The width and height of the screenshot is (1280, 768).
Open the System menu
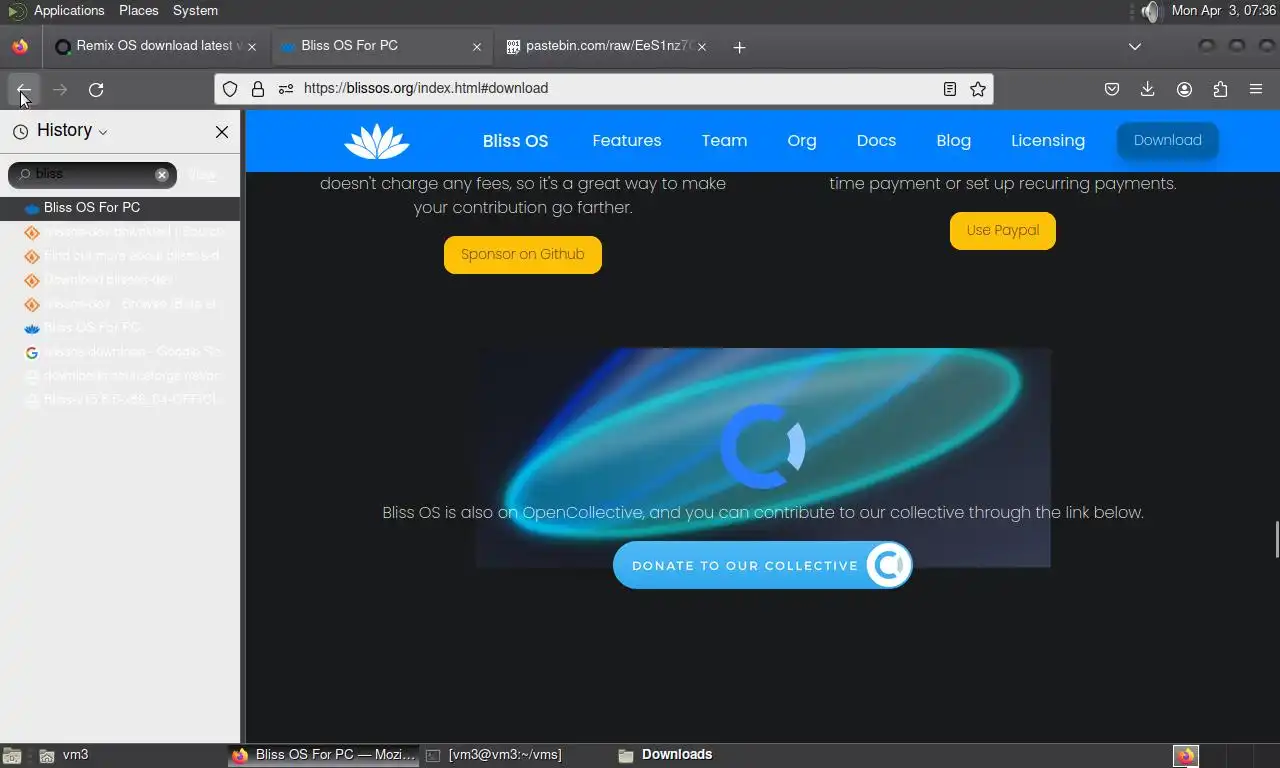point(195,11)
